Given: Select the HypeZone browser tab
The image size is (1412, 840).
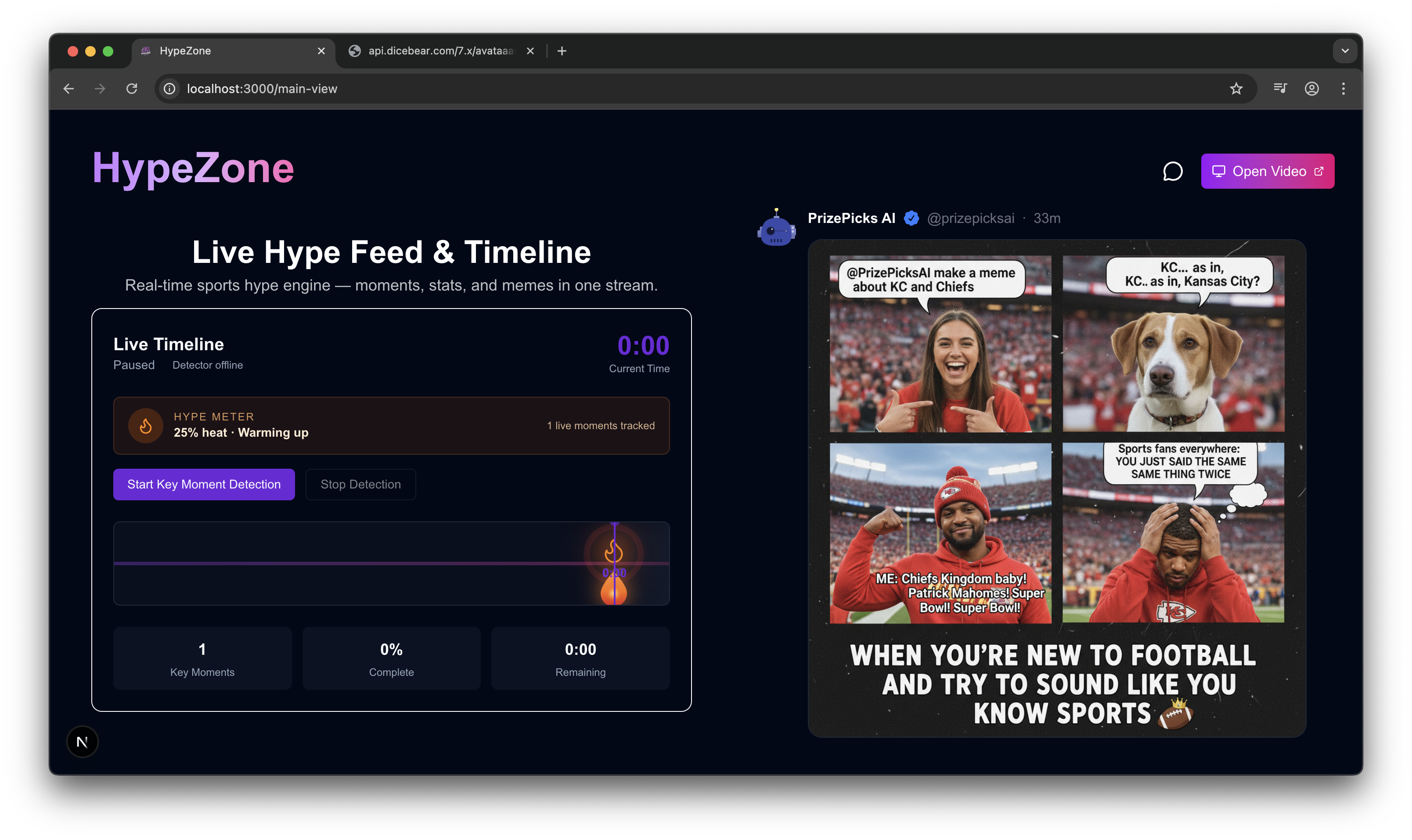Looking at the screenshot, I should [x=227, y=51].
